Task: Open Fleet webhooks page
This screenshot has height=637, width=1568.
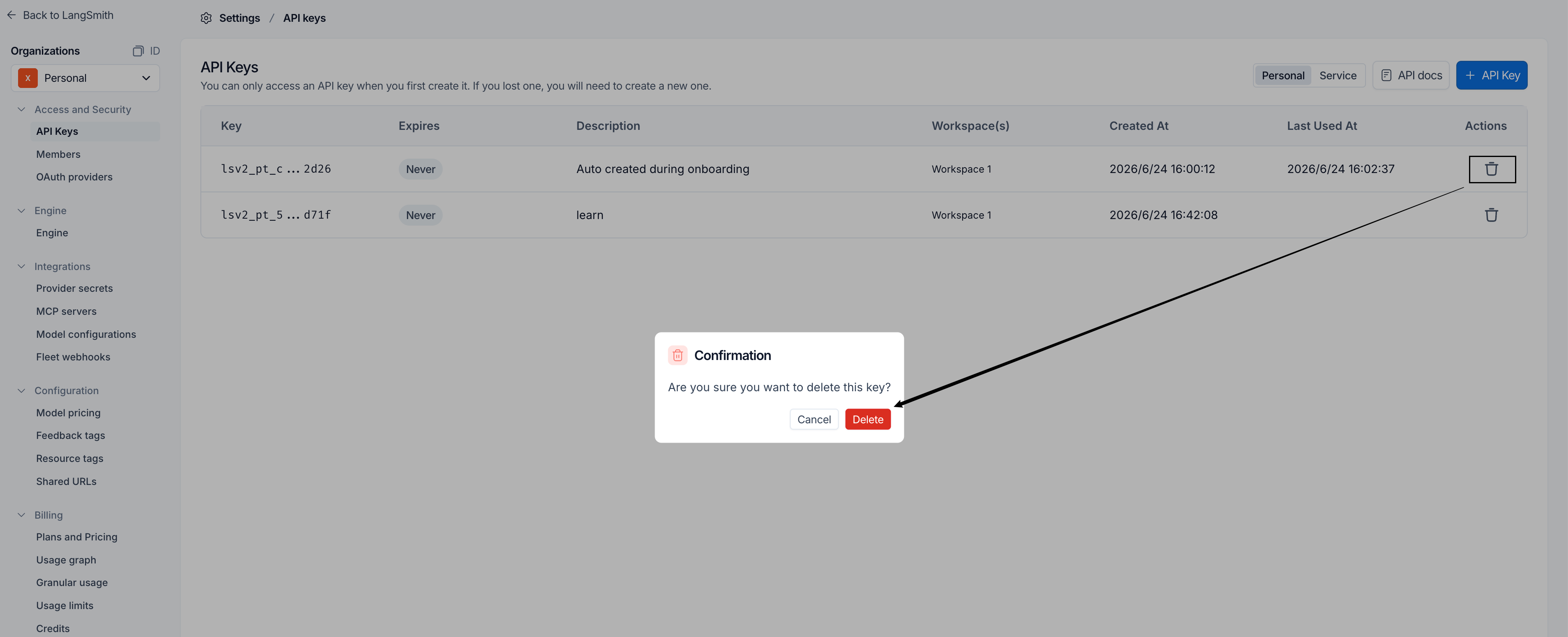Action: click(73, 358)
